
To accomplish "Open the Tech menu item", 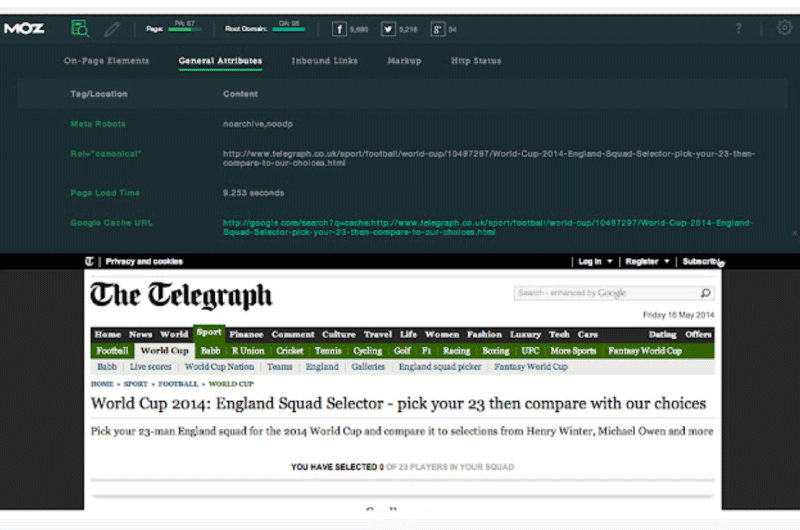I will [559, 335].
